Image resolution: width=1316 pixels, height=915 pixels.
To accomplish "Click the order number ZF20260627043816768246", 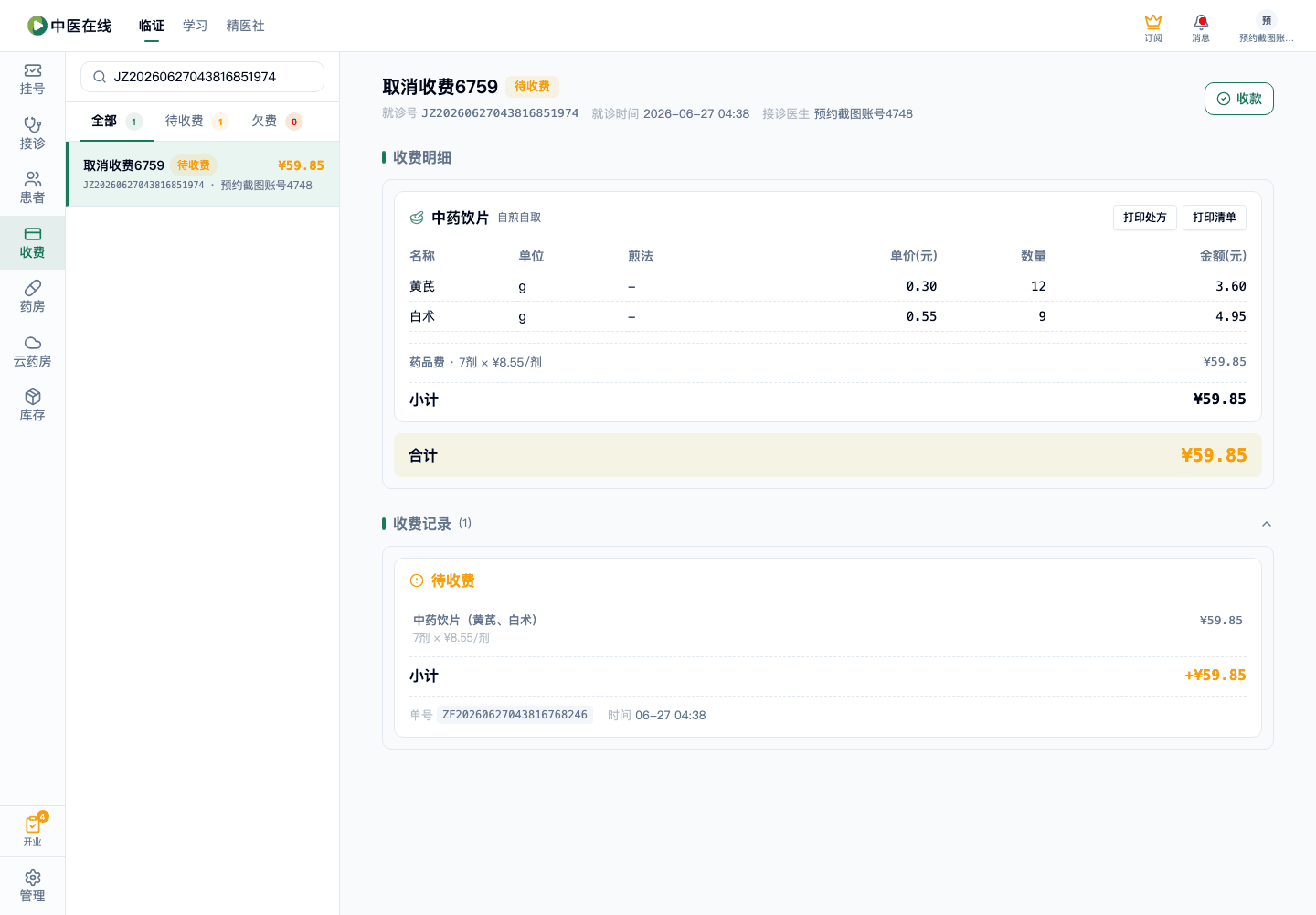I will tap(515, 715).
